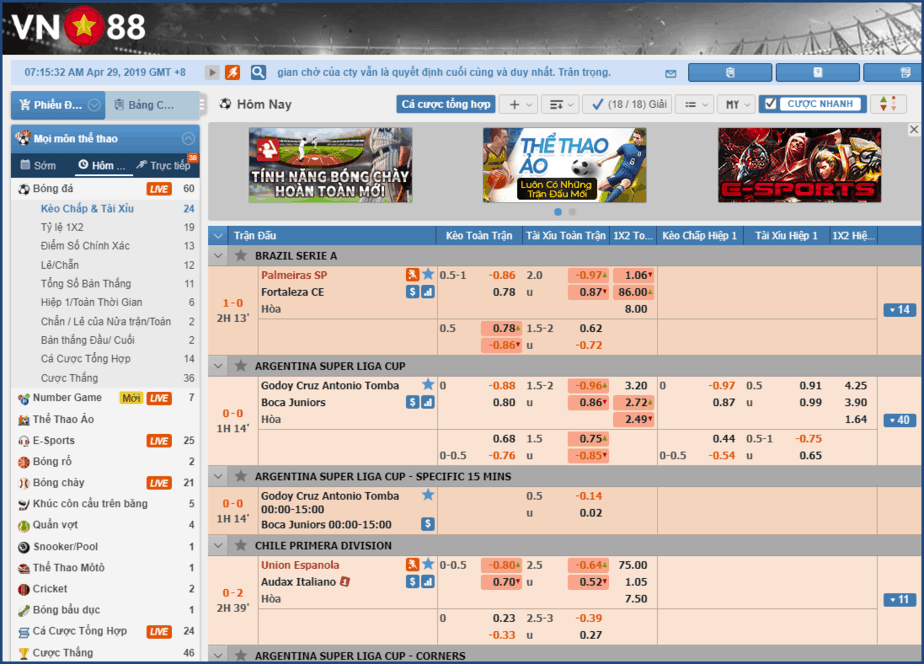
Task: Bet Fortaleza CE 1X2 odds 86.00
Action: coord(633,292)
